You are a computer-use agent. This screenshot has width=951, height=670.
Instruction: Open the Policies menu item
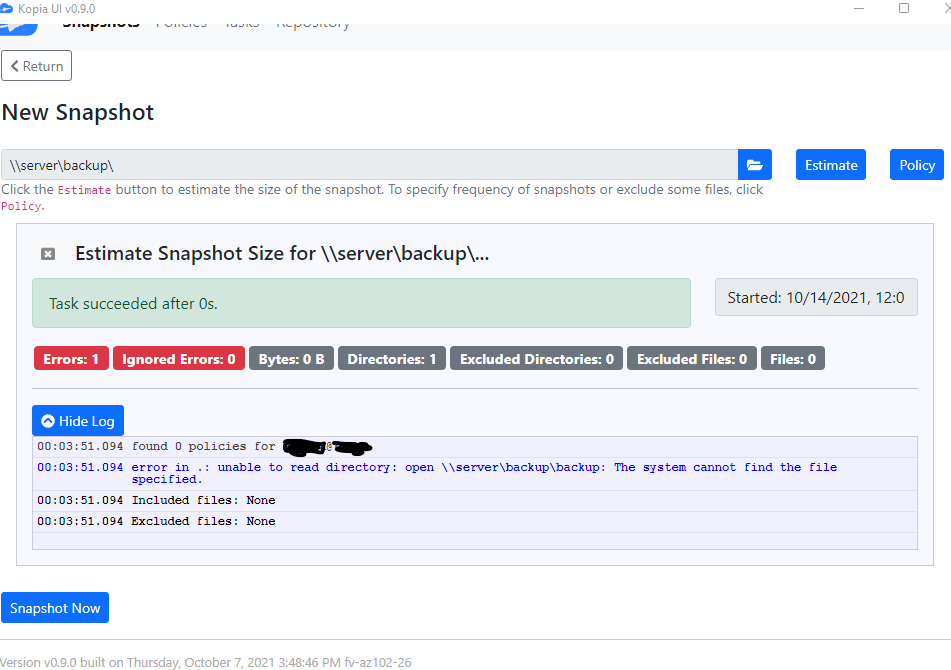181,21
